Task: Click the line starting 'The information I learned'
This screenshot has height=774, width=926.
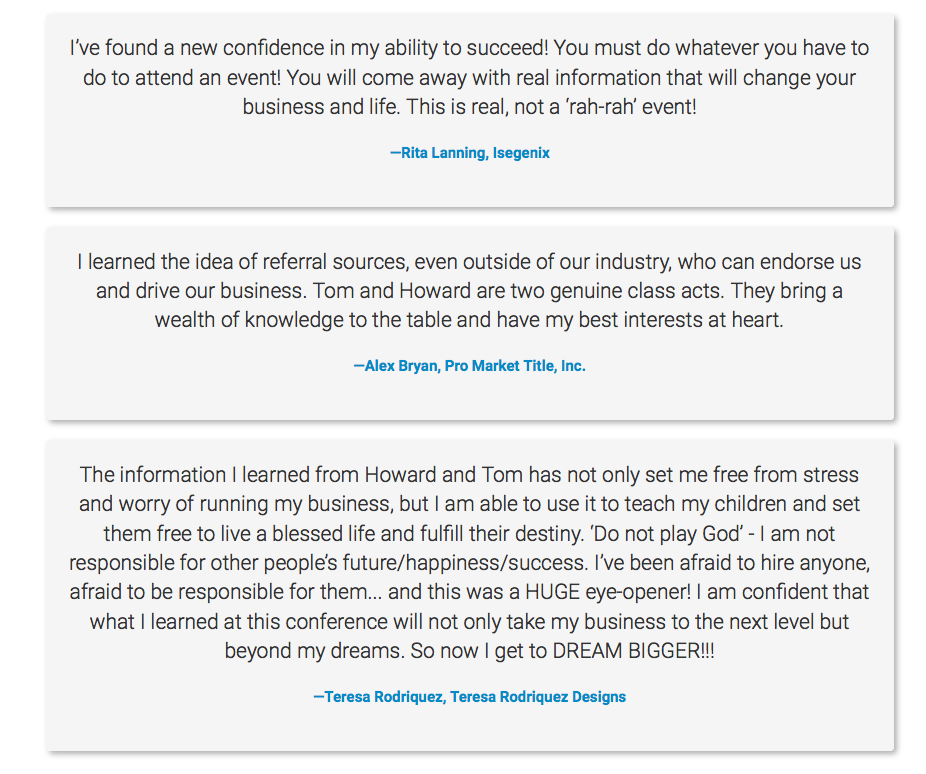Action: (469, 475)
